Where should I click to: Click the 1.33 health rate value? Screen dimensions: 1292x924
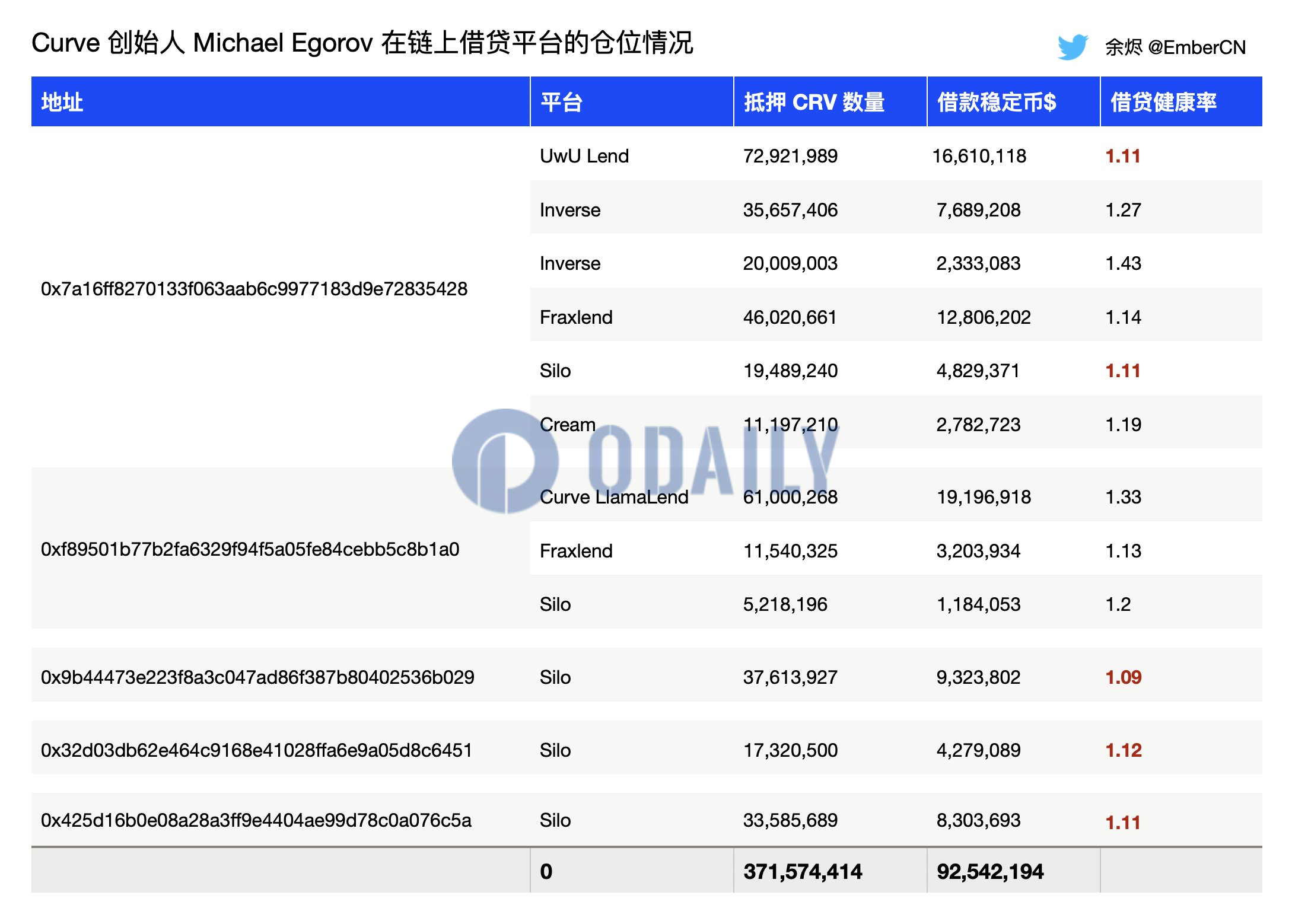coord(1124,497)
